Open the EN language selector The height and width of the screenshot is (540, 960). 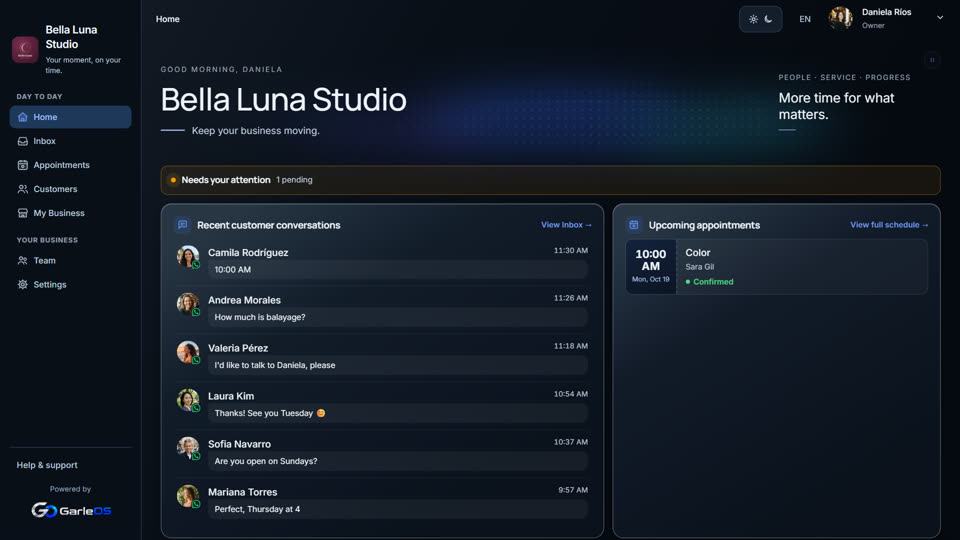click(x=804, y=19)
